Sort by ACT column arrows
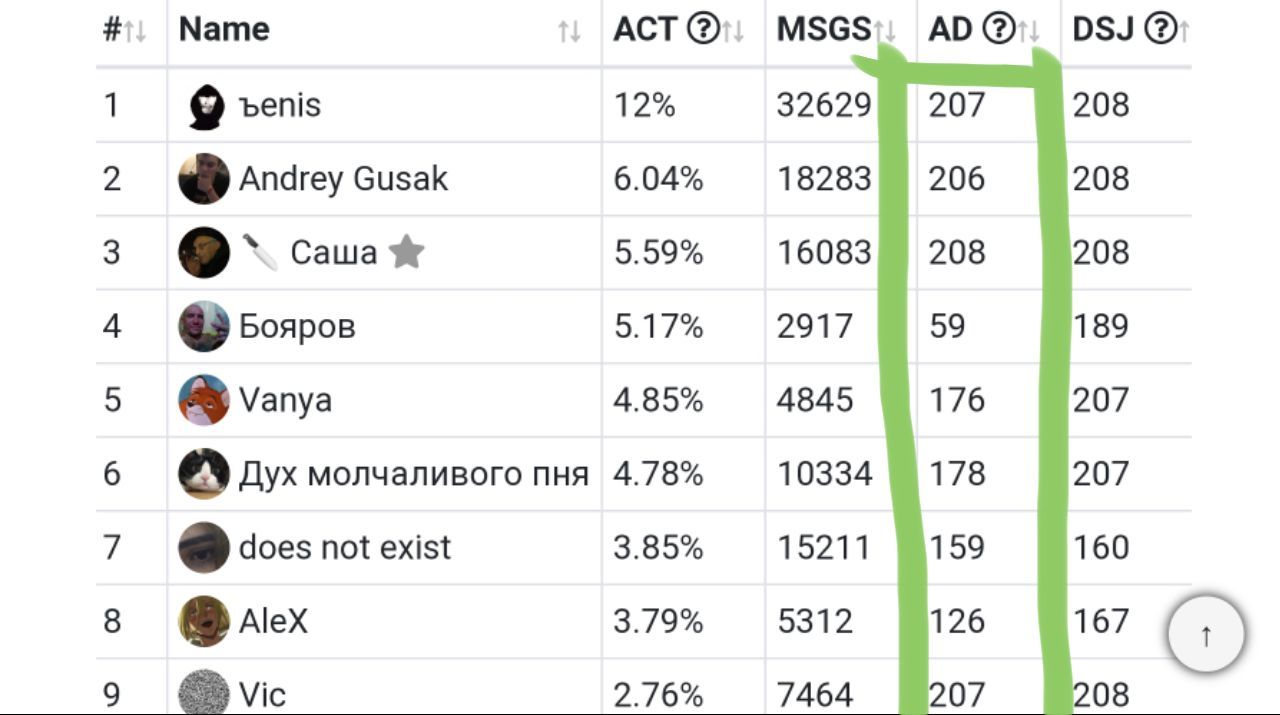Viewport: 1280px width, 715px height. [733, 32]
